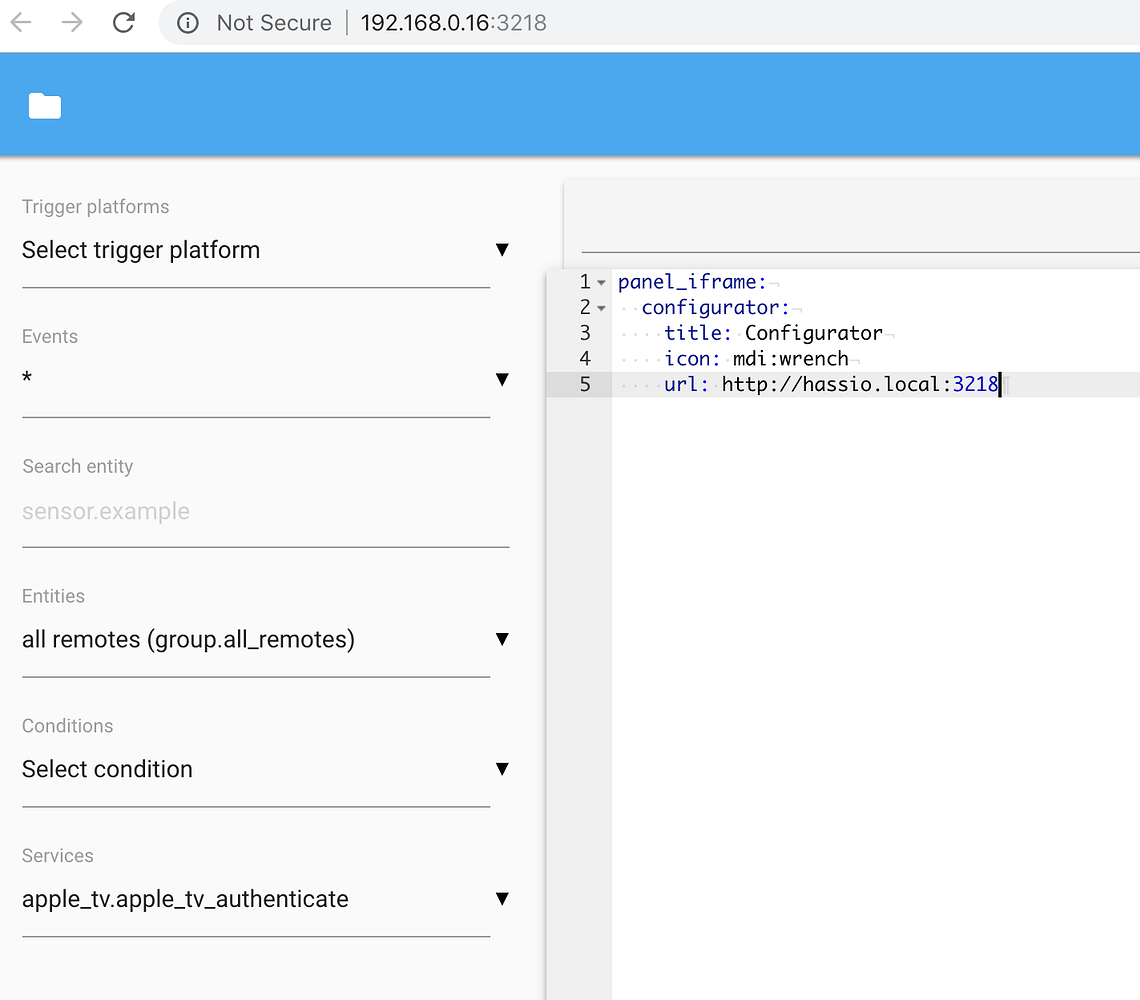
Task: Collapse the configurator block on line 2
Action: point(601,308)
